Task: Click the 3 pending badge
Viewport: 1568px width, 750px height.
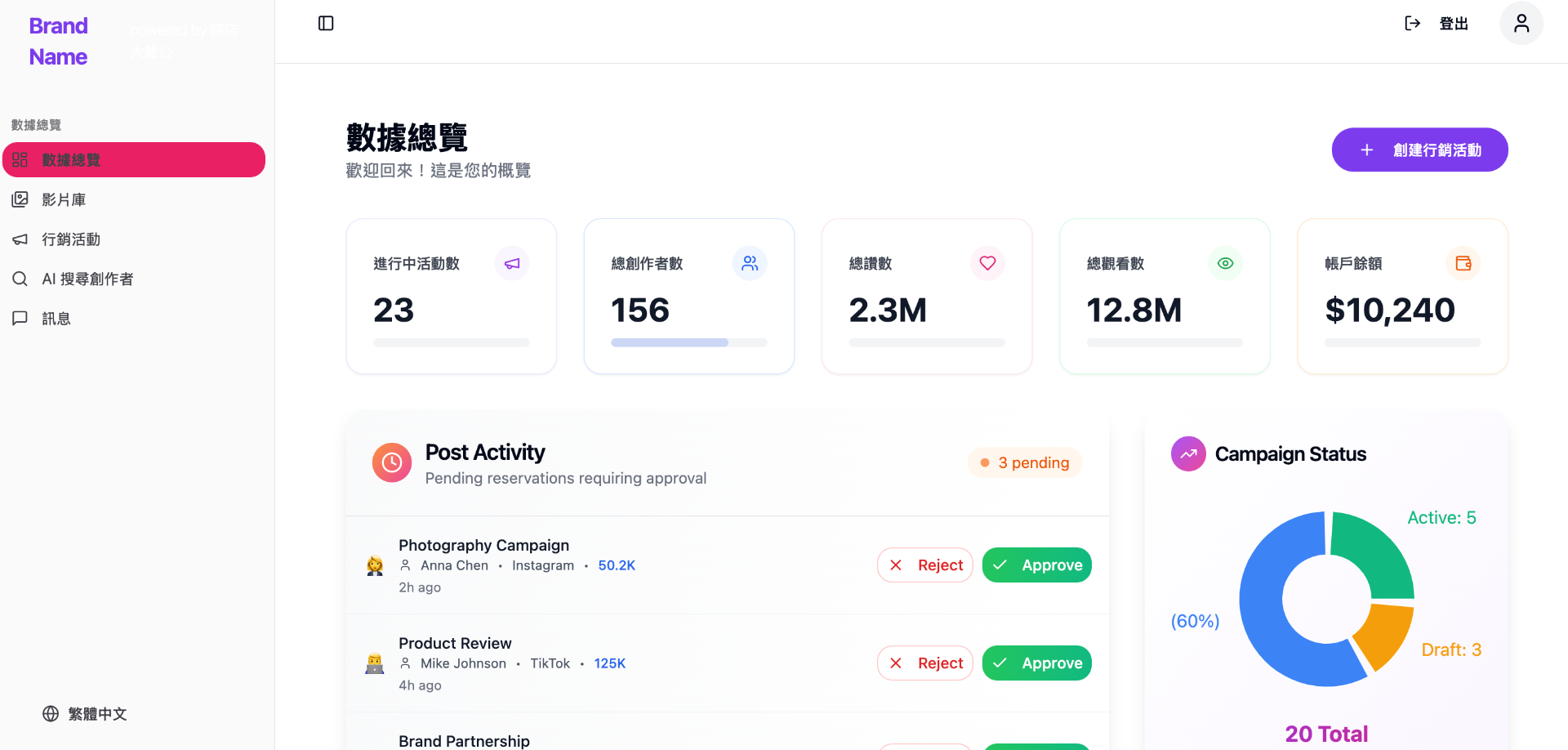Action: pyautogui.click(x=1025, y=462)
